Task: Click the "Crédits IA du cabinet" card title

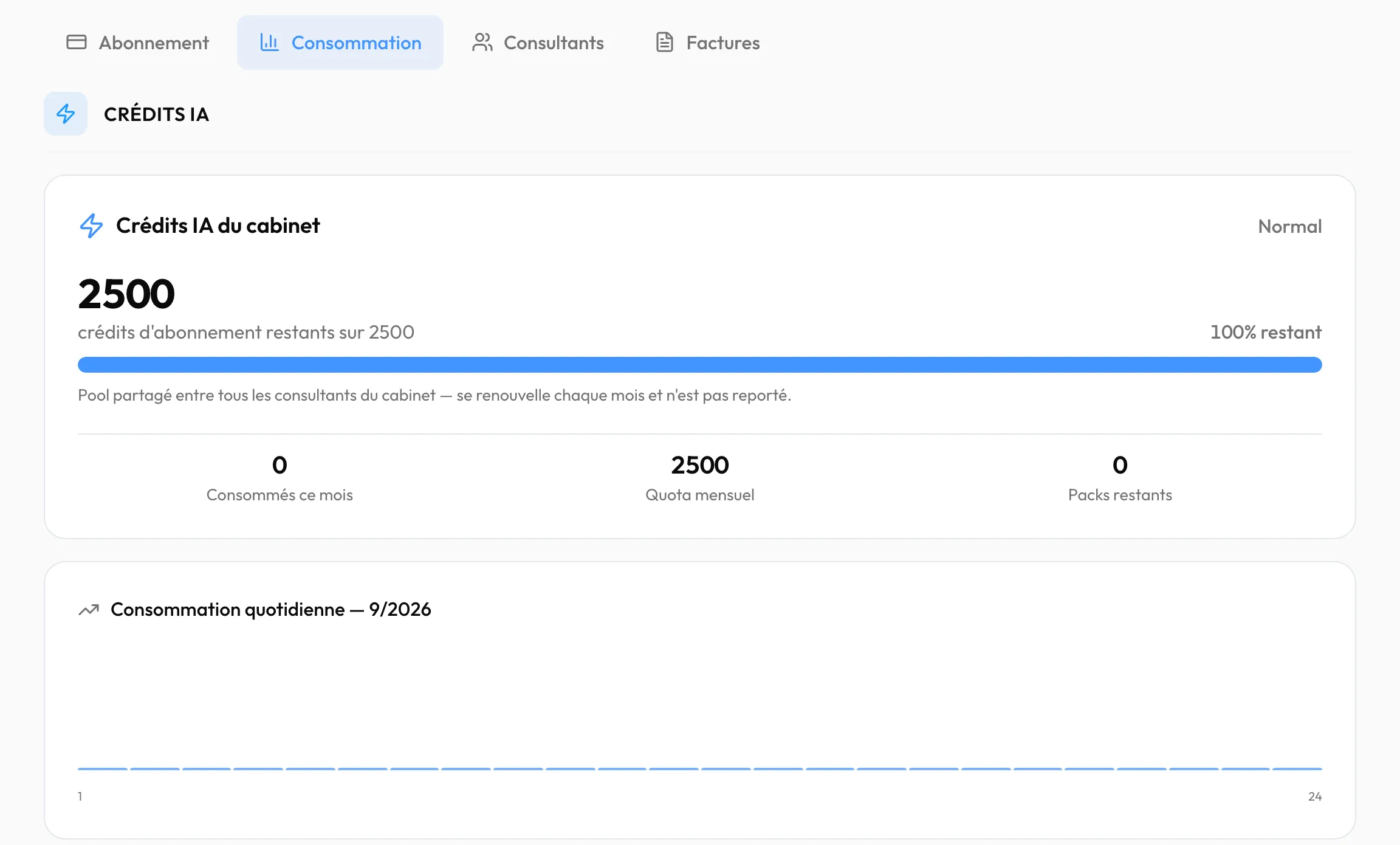Action: pyautogui.click(x=218, y=226)
